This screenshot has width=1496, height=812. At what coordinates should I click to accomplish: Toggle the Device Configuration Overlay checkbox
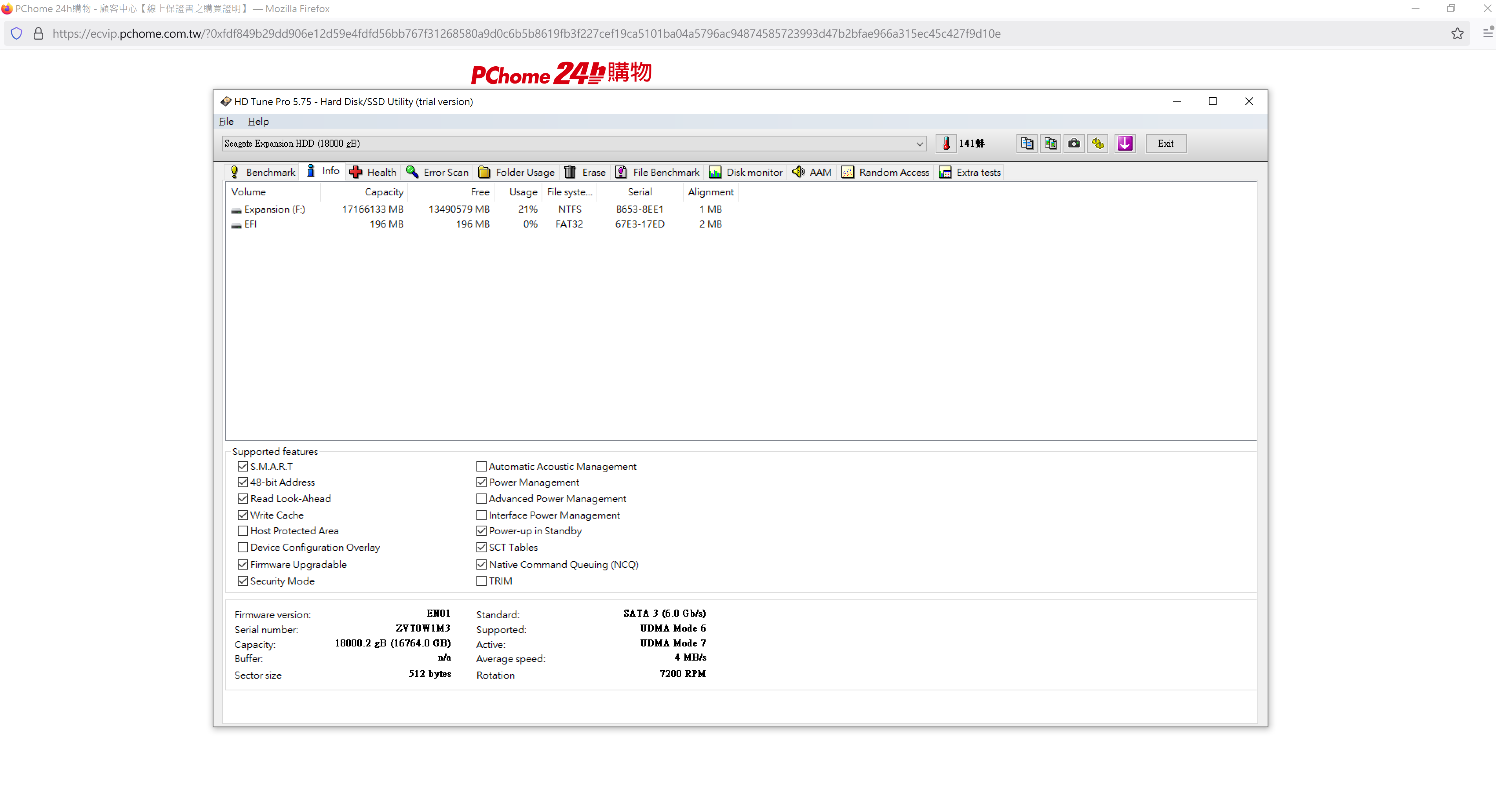243,547
